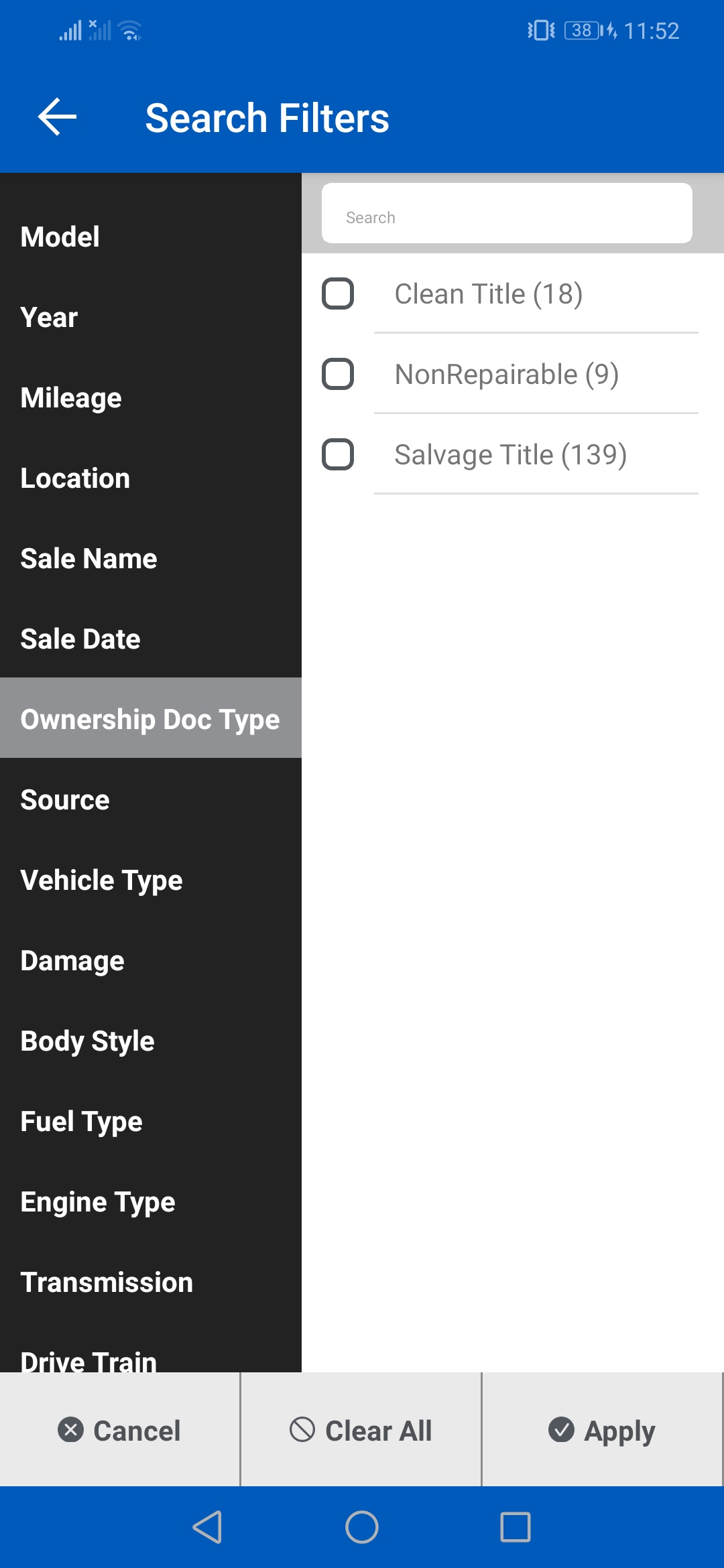Tap the Apply button label
This screenshot has width=724, height=1568.
click(619, 1431)
